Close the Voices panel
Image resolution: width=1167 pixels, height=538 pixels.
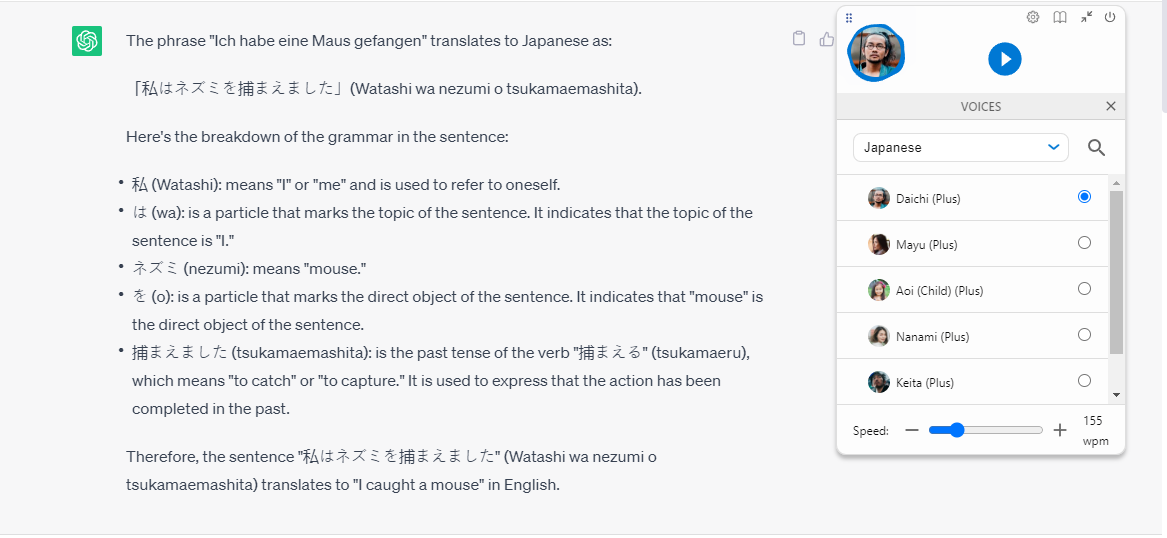1110,106
